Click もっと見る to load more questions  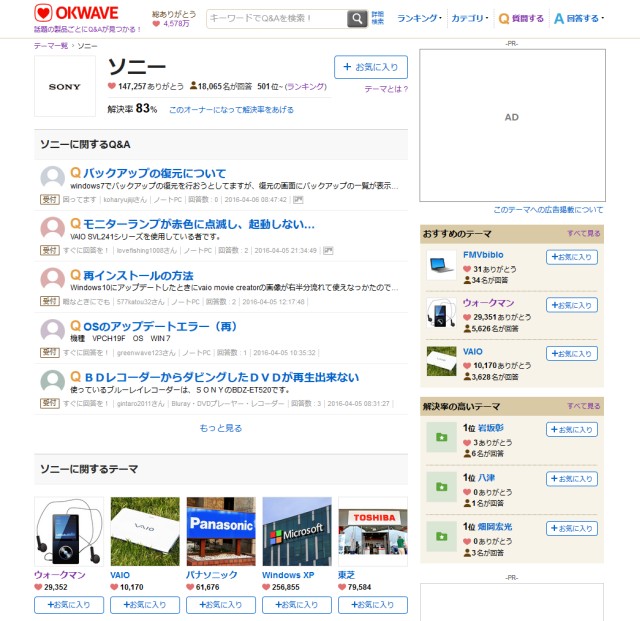(221, 428)
